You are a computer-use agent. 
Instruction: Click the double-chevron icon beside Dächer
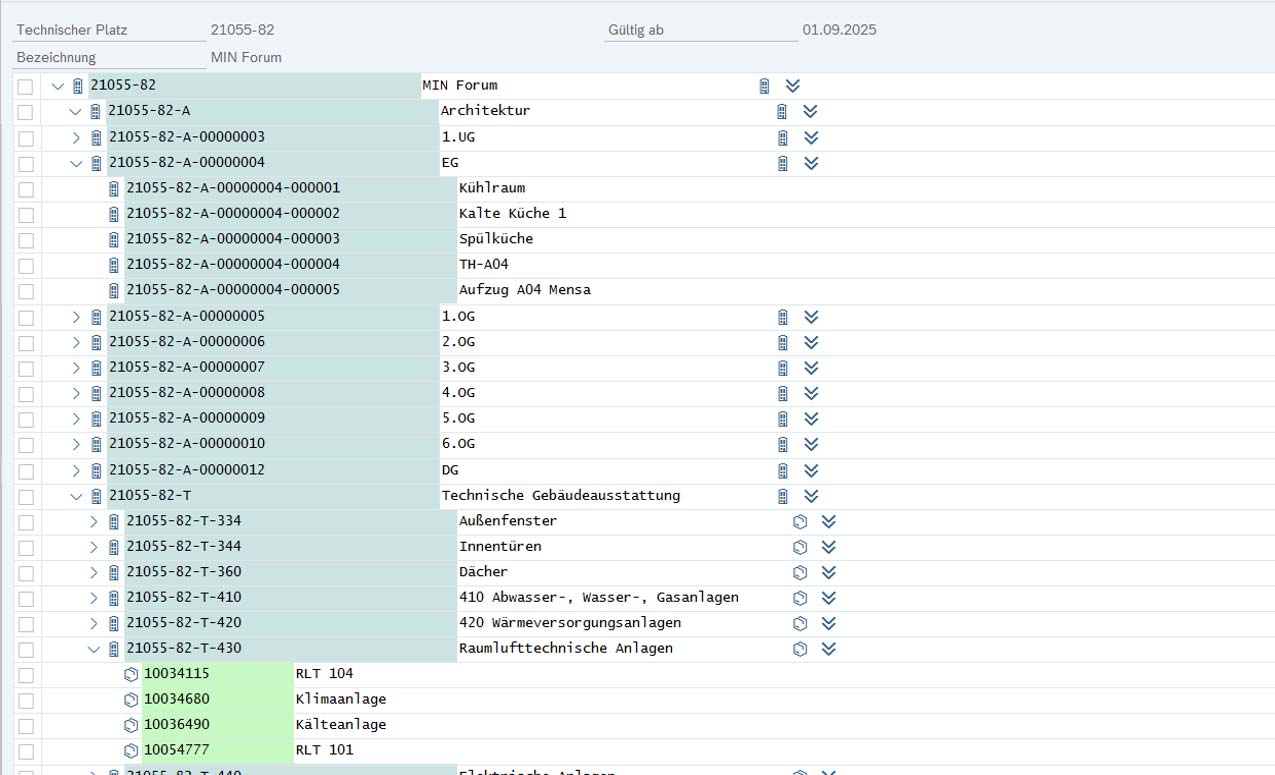(828, 572)
